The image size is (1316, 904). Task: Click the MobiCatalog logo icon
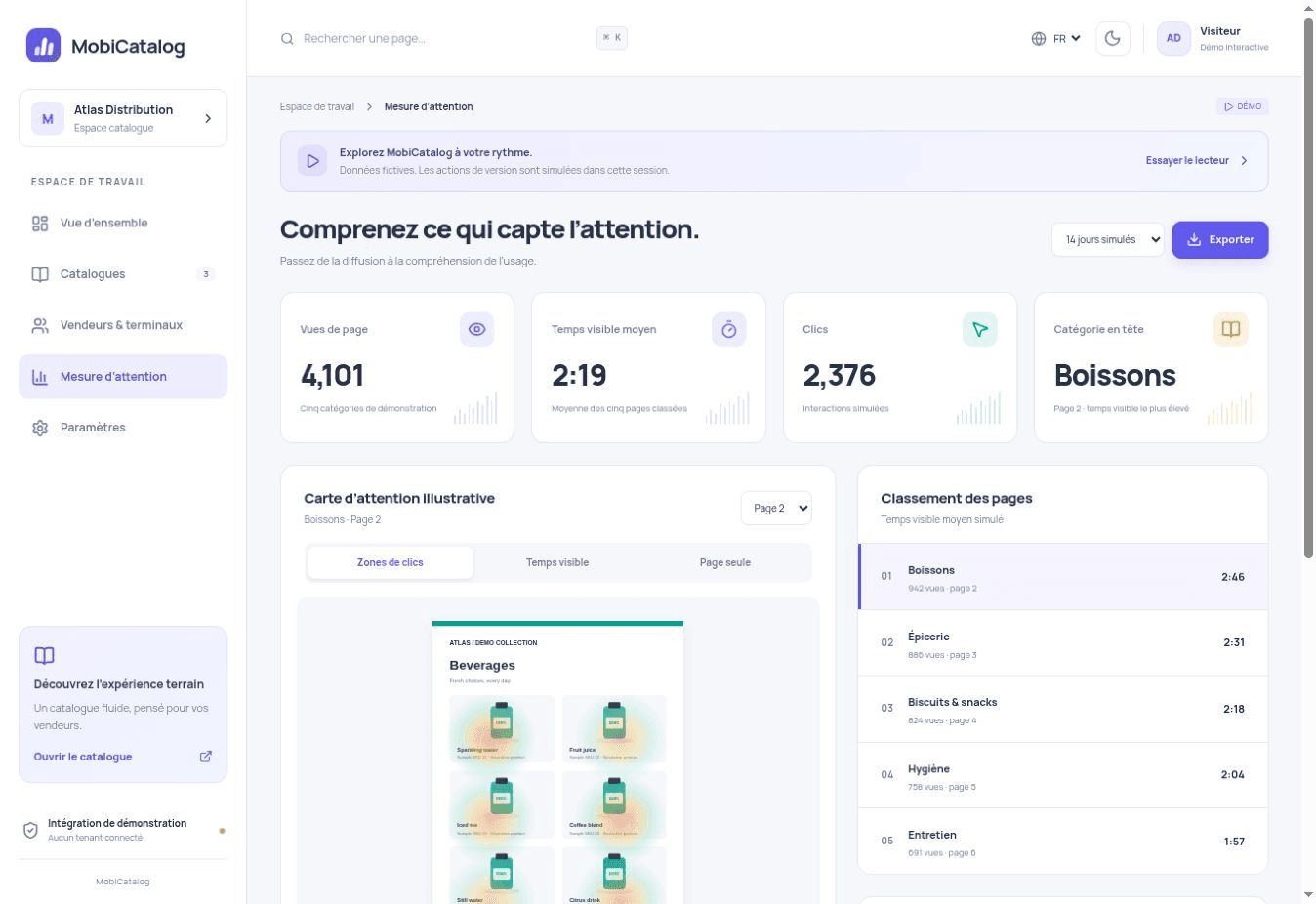point(43,46)
